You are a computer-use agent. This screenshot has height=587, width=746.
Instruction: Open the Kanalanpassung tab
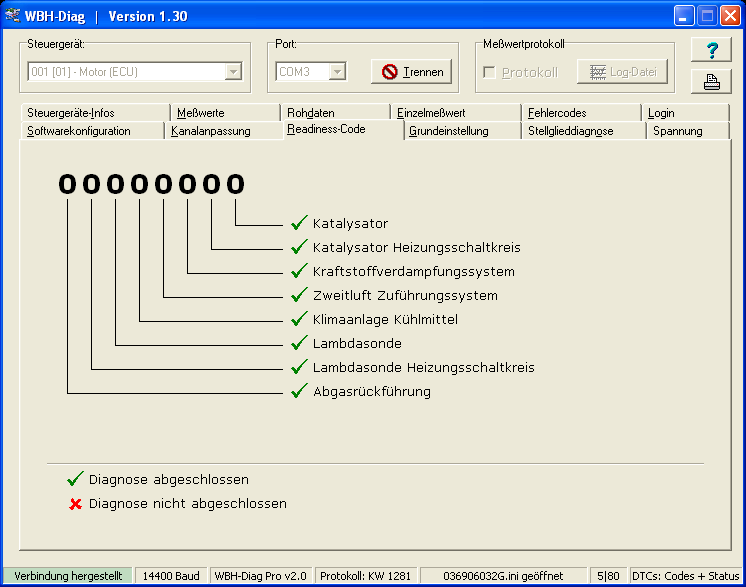point(211,131)
